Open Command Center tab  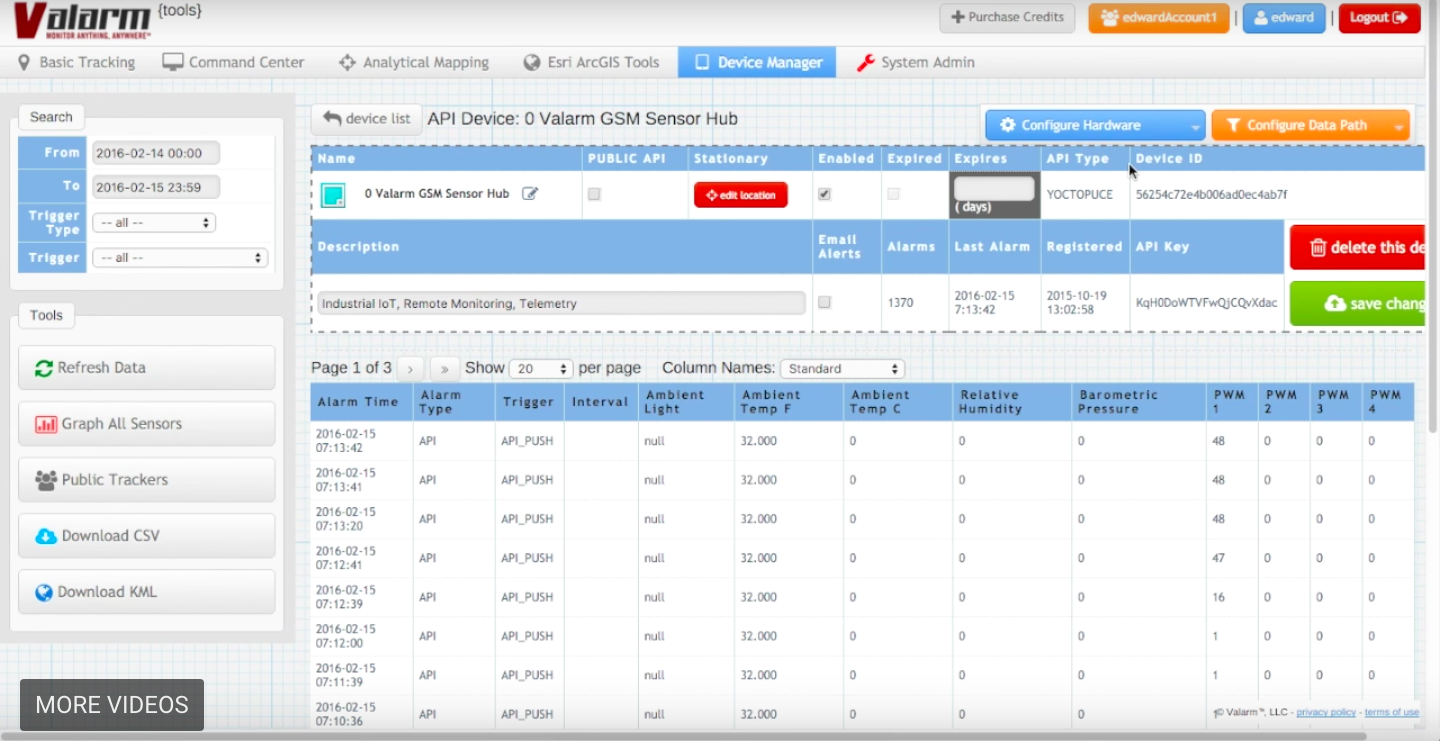233,62
